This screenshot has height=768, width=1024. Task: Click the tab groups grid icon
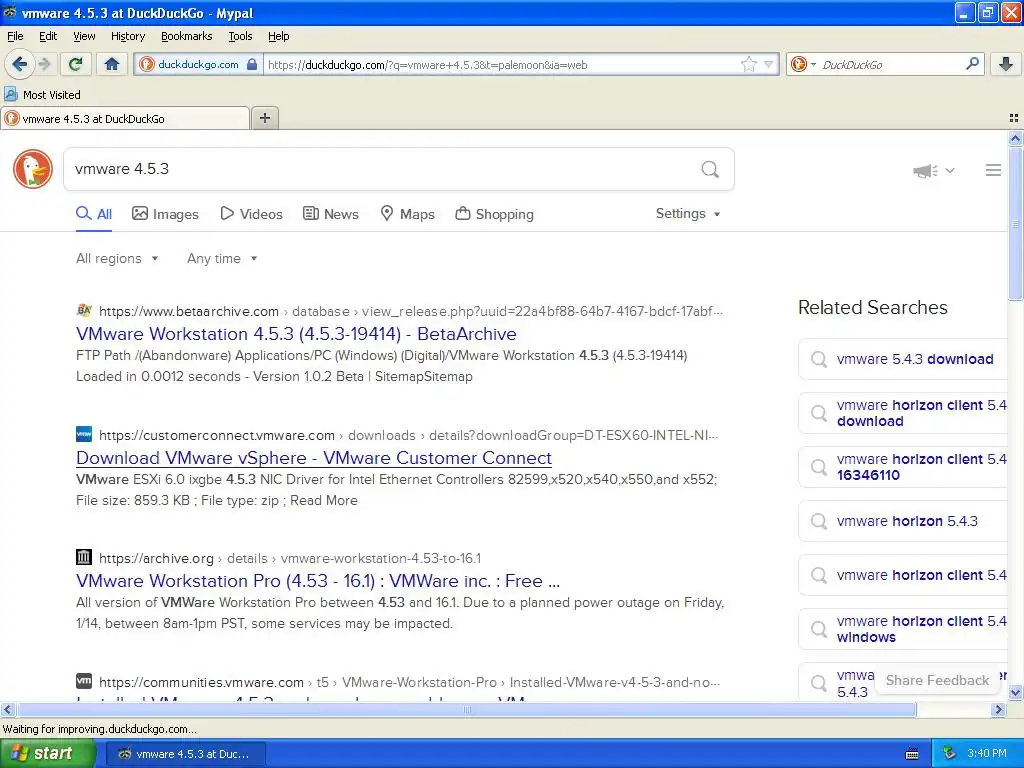click(x=1014, y=118)
